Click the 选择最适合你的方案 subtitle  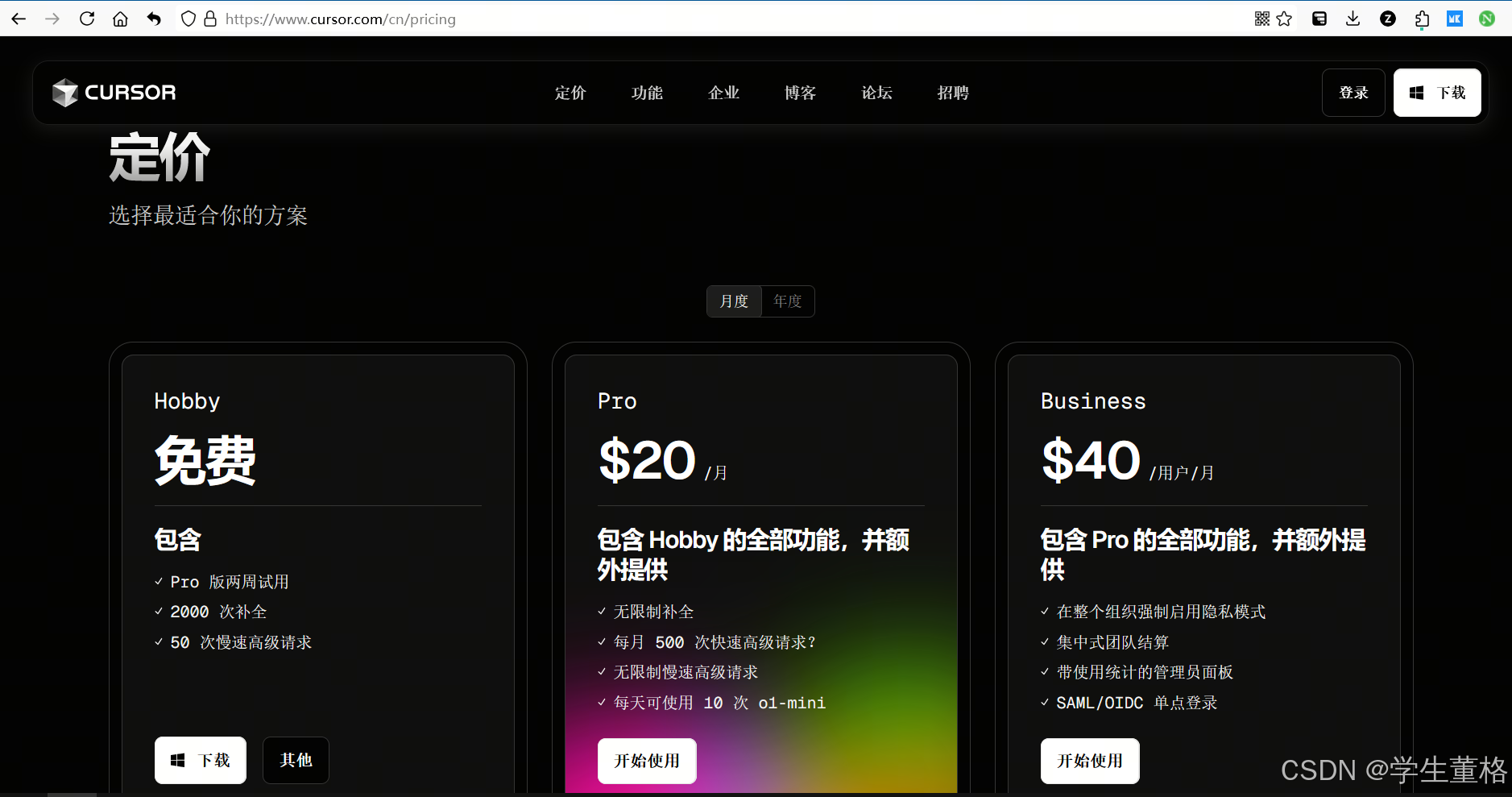click(209, 215)
